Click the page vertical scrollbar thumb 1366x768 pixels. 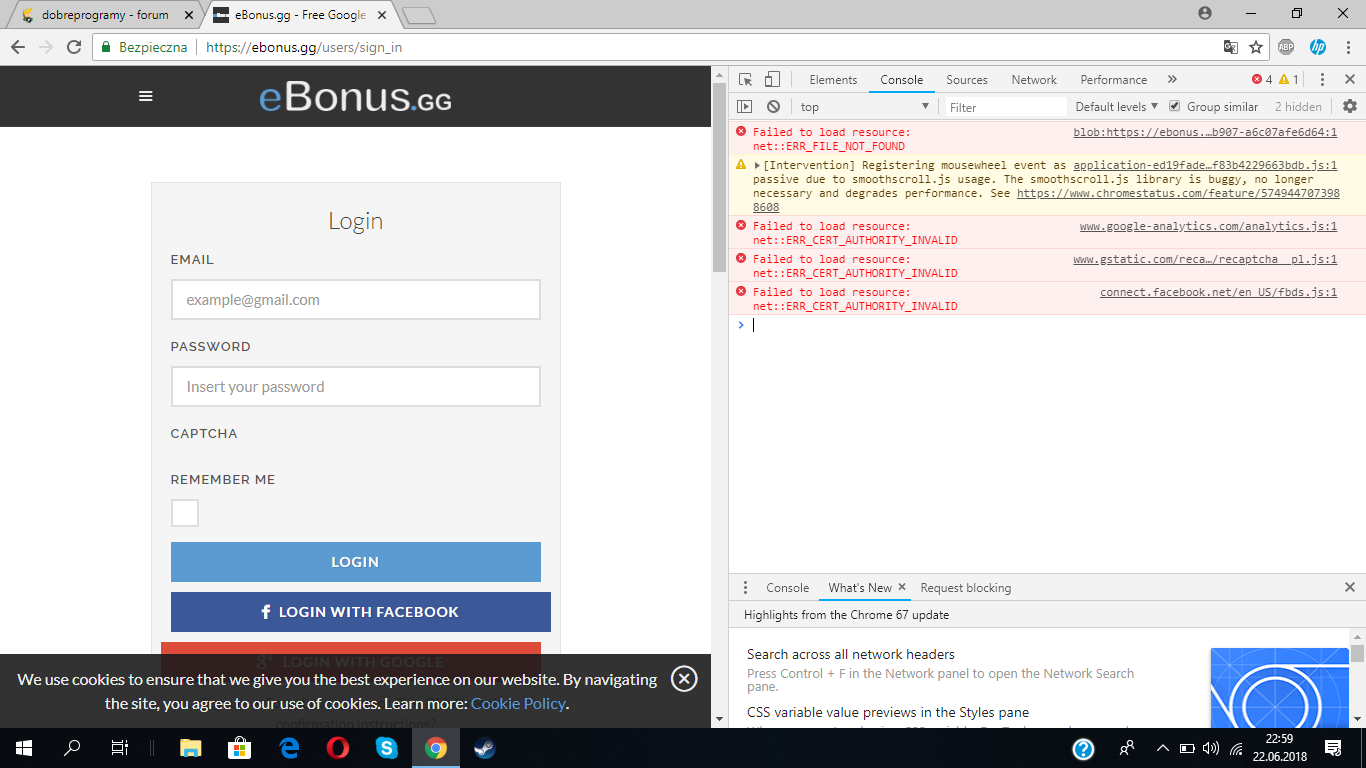(719, 178)
